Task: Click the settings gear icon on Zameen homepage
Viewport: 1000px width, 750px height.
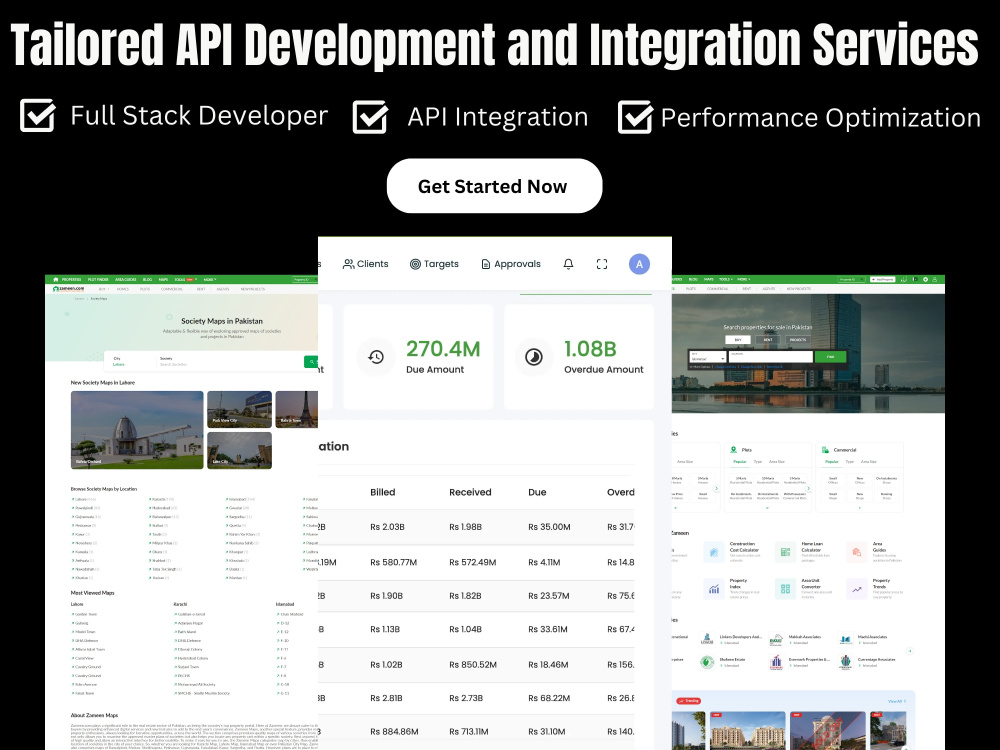Action: pos(925,279)
